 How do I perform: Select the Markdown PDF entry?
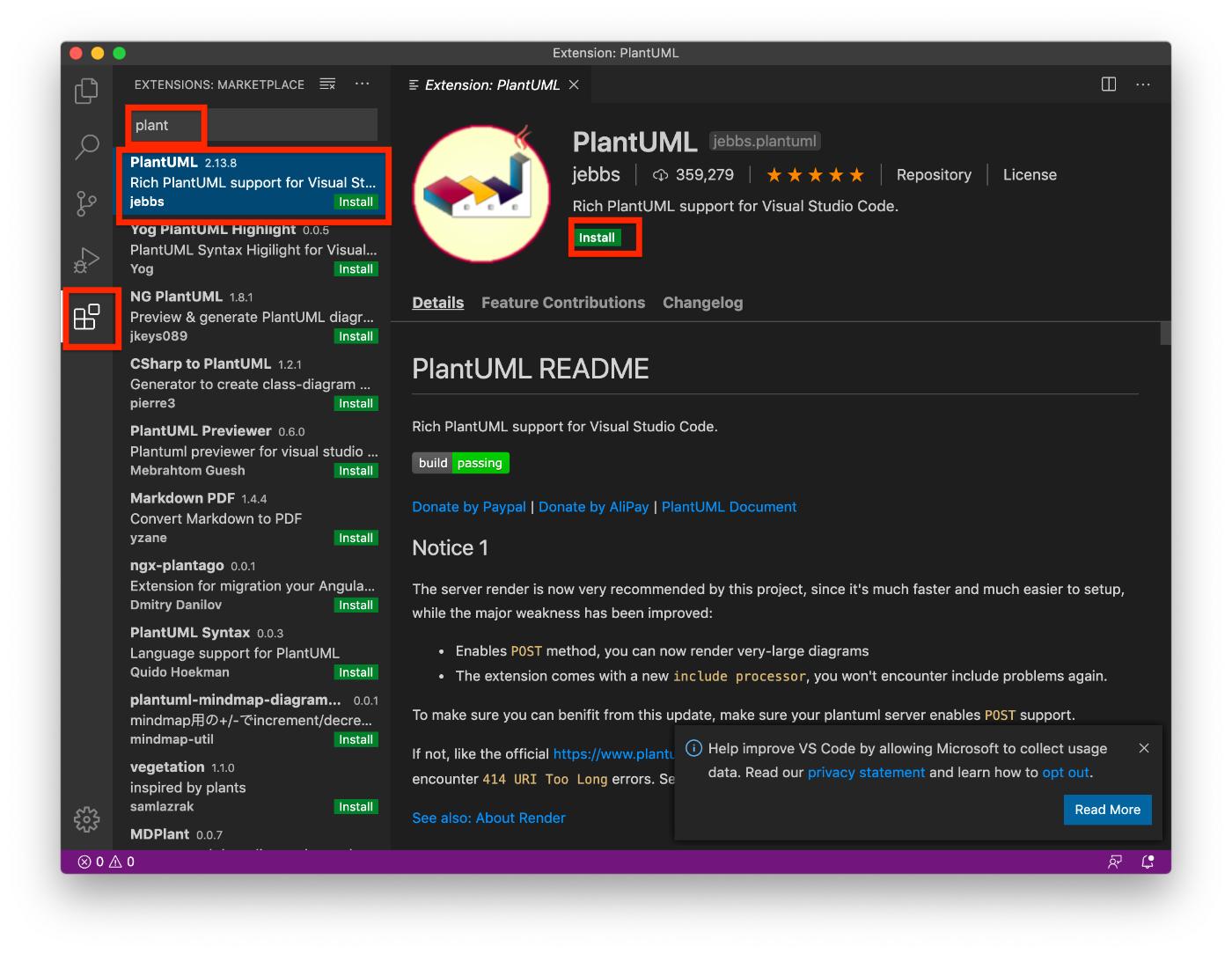click(253, 517)
